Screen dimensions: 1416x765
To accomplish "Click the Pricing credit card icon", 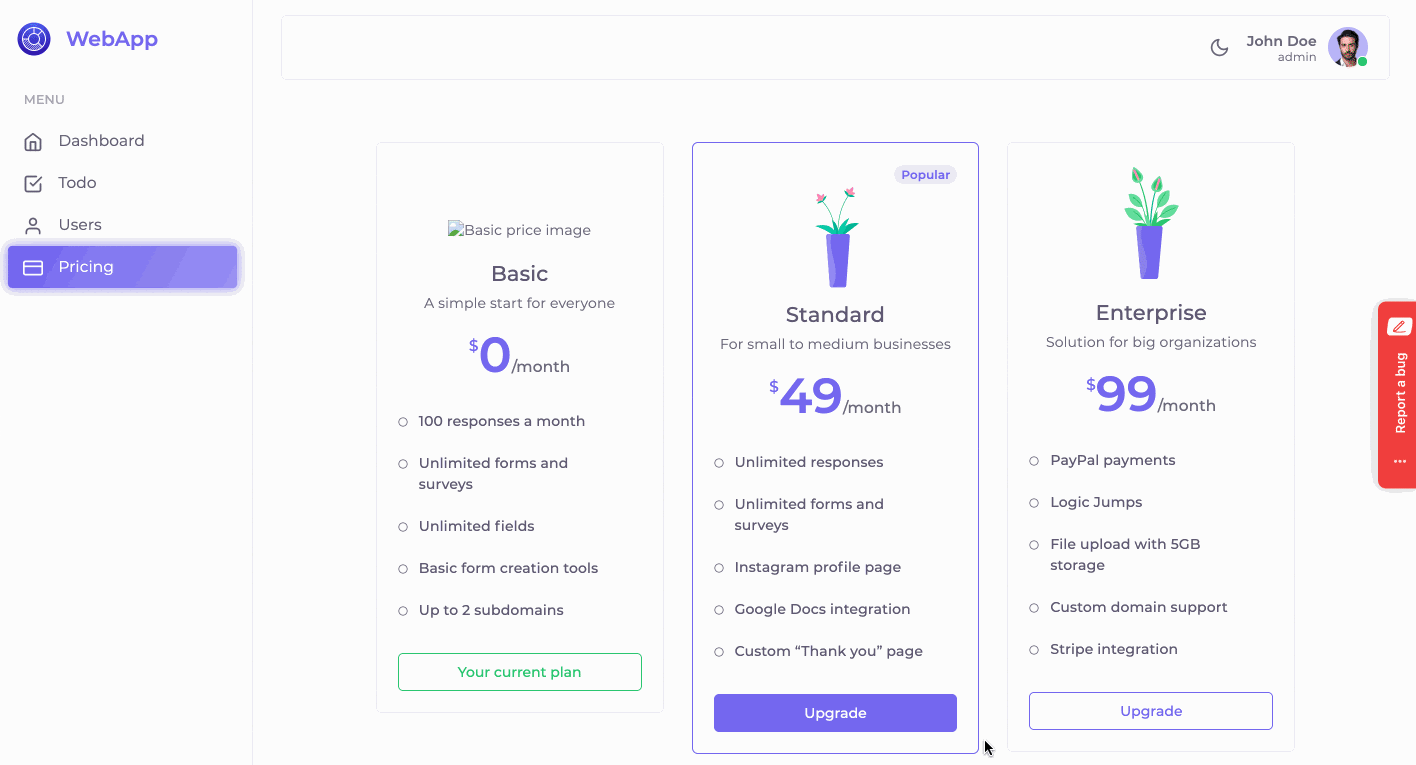I will click(33, 268).
